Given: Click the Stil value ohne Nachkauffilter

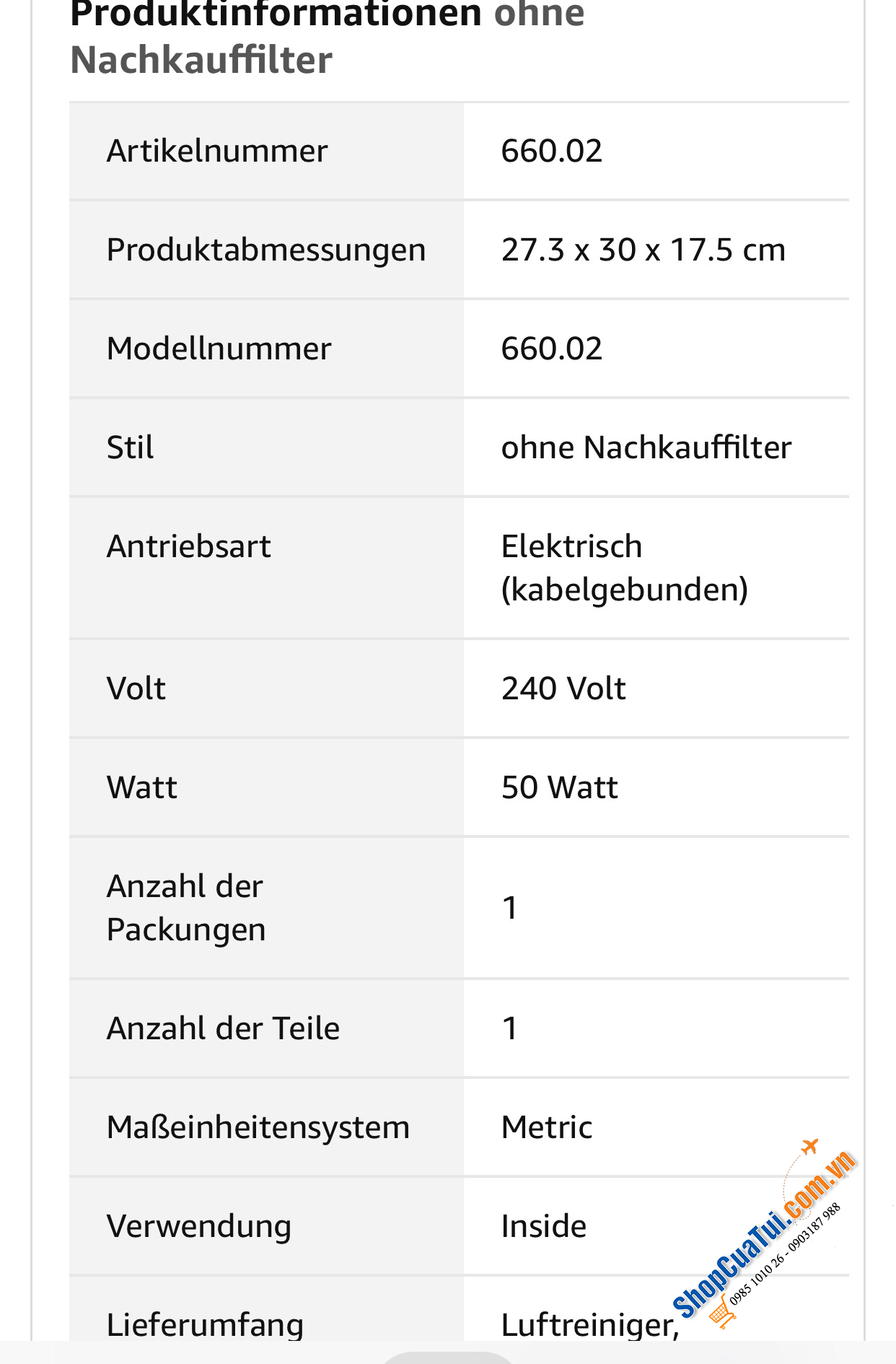Looking at the screenshot, I should click(646, 447).
